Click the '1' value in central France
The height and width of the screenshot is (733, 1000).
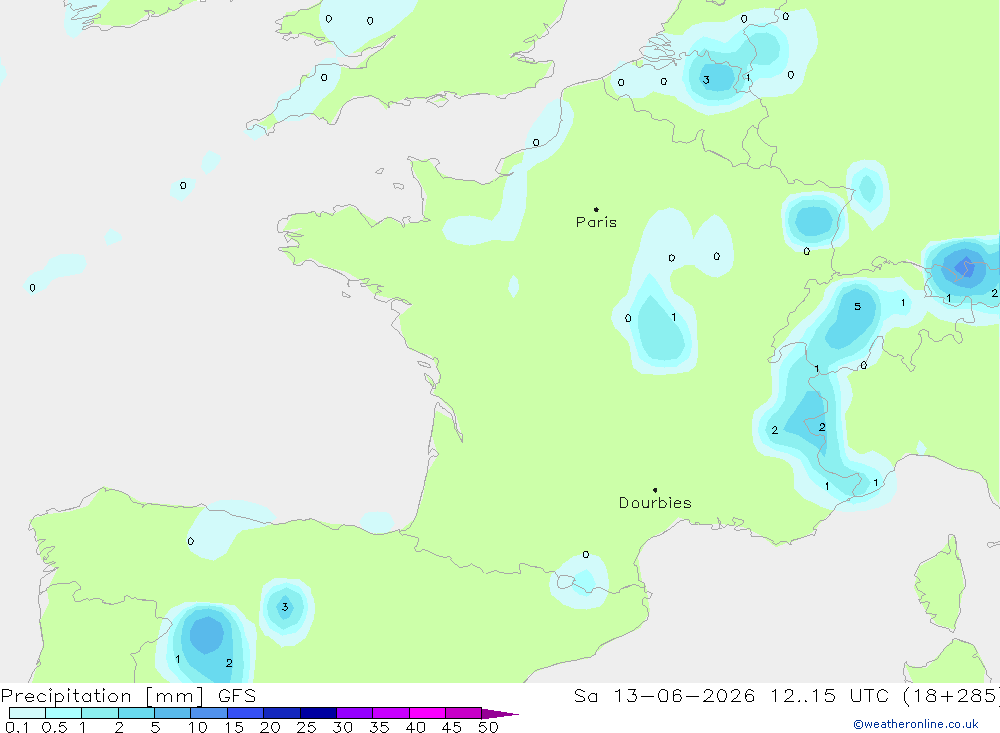pos(673,317)
